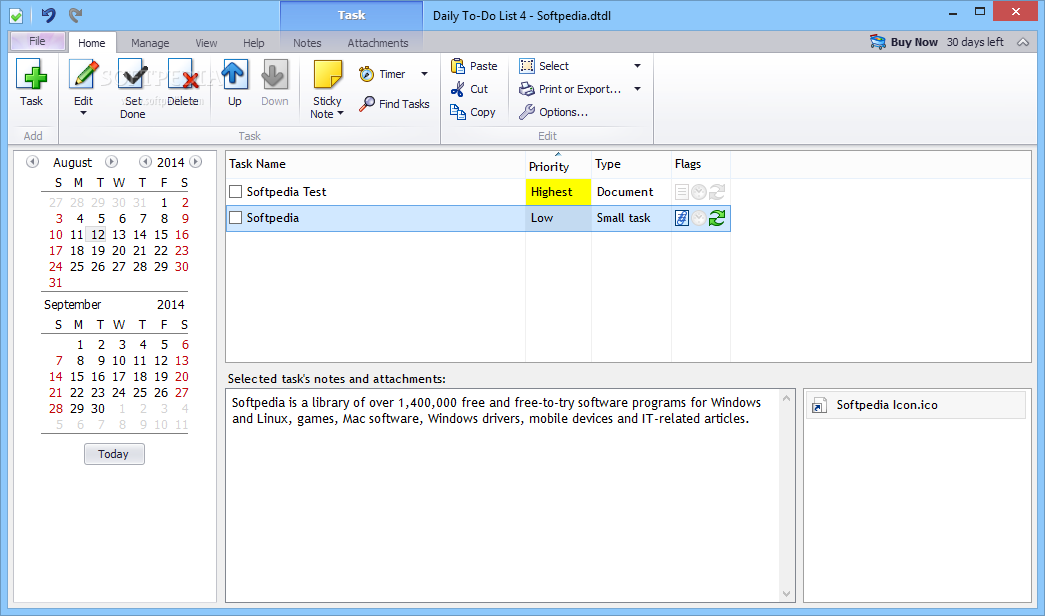
Task: Sort by Type column header
Action: [631, 165]
